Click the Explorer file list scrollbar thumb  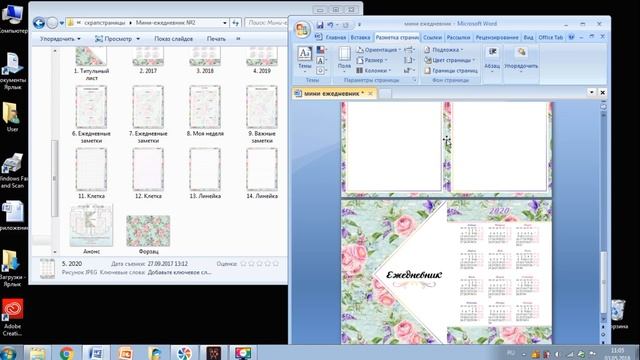coord(54,178)
